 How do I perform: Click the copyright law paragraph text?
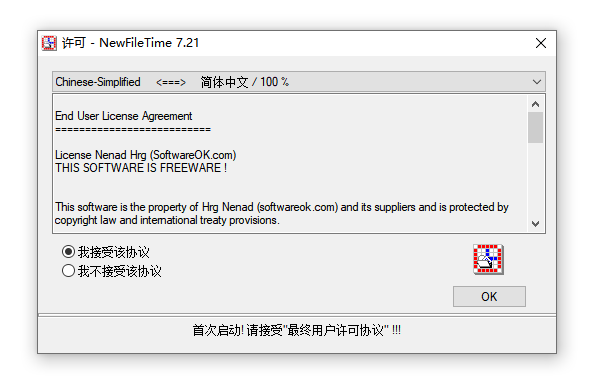[x=281, y=214]
